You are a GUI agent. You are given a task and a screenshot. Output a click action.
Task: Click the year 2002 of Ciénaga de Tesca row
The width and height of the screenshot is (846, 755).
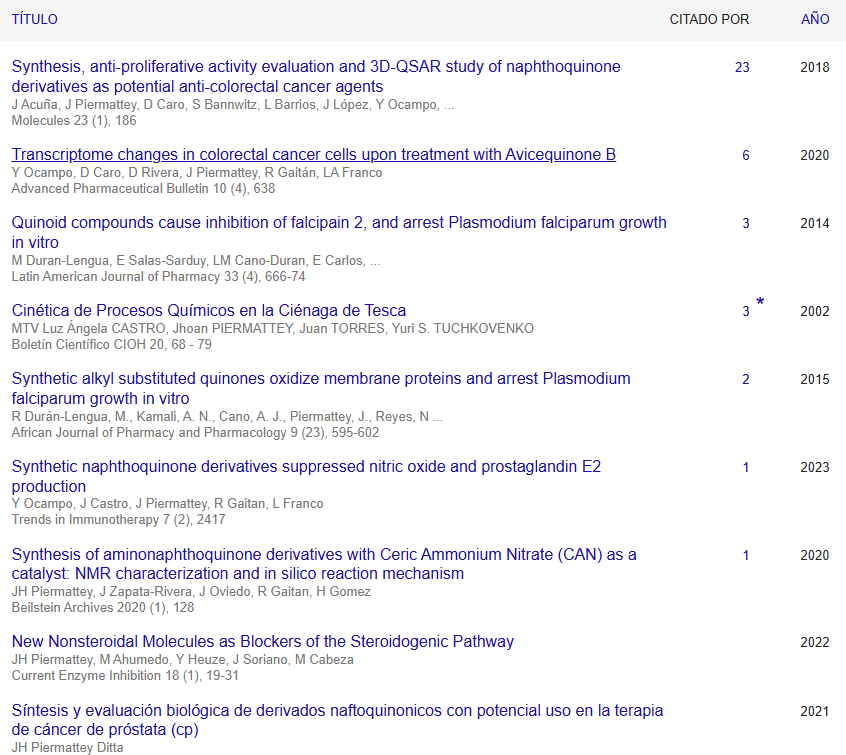[x=815, y=311]
